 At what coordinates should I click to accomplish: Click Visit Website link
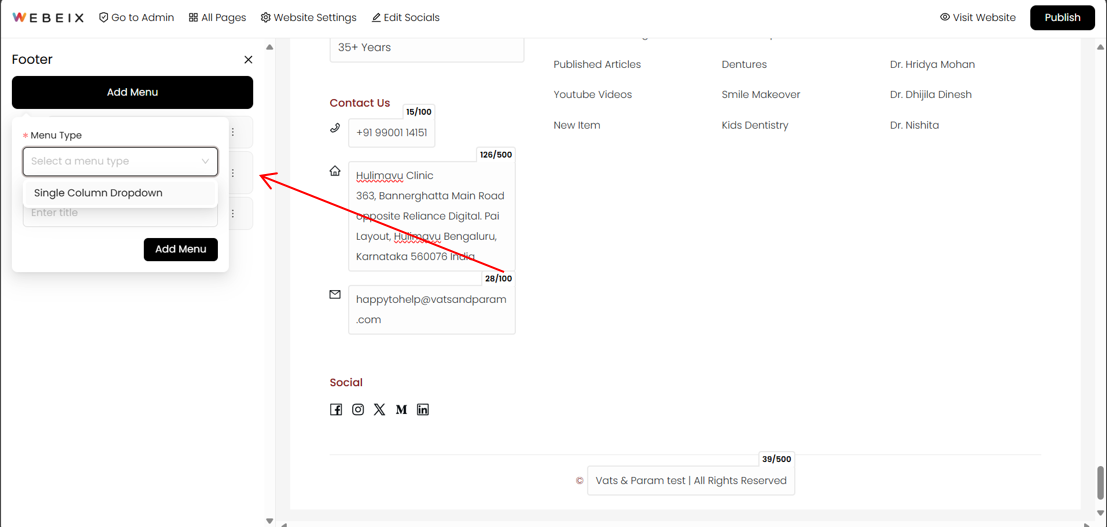978,18
